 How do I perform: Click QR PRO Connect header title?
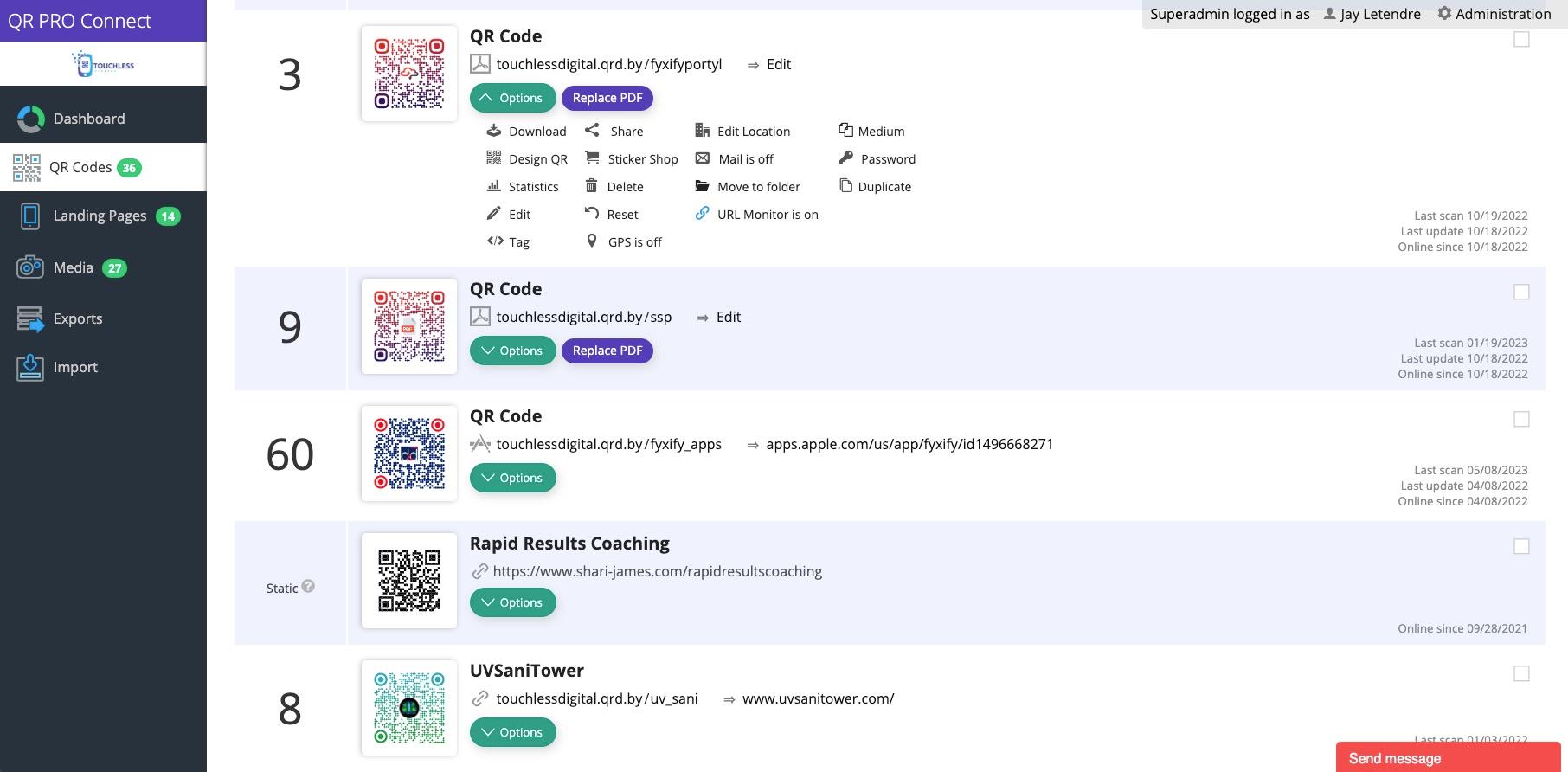(80, 21)
